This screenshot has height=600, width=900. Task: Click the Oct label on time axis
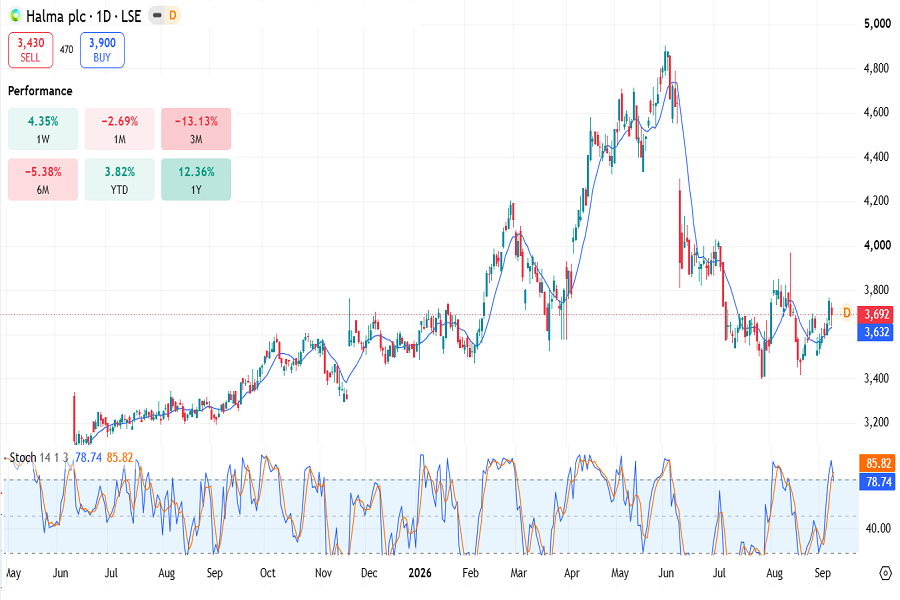tap(267, 573)
